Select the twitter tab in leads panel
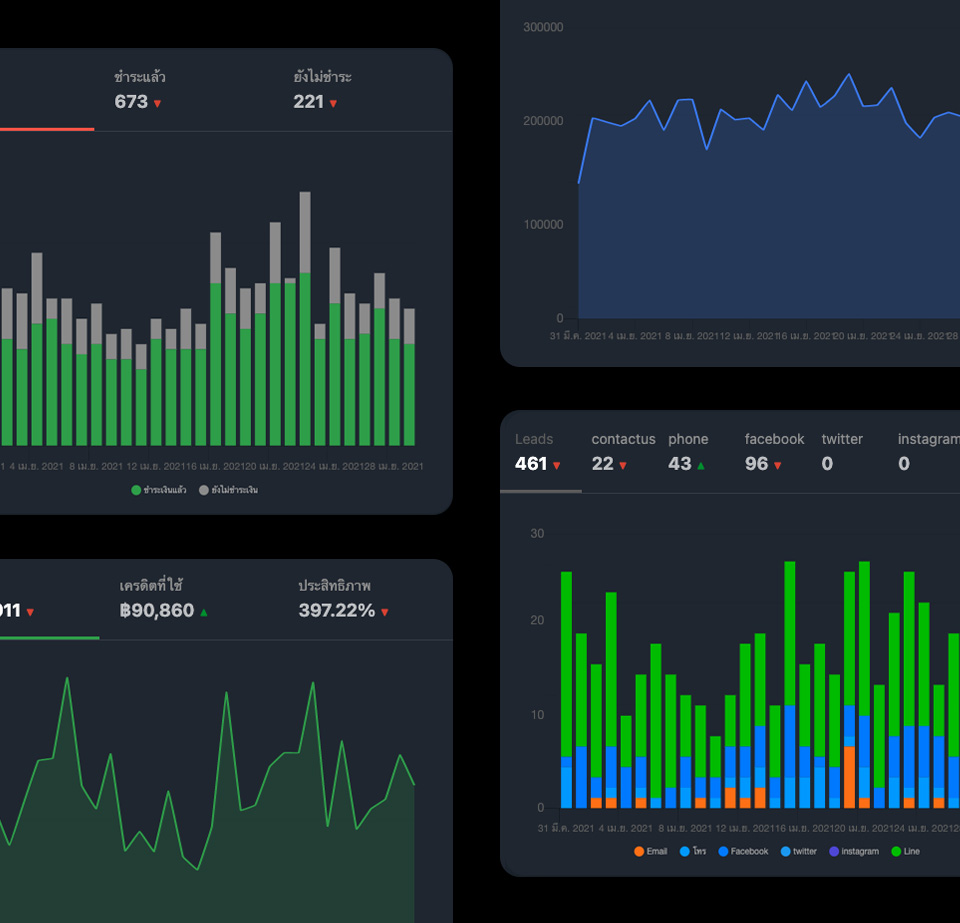This screenshot has width=960, height=923. [x=841, y=452]
